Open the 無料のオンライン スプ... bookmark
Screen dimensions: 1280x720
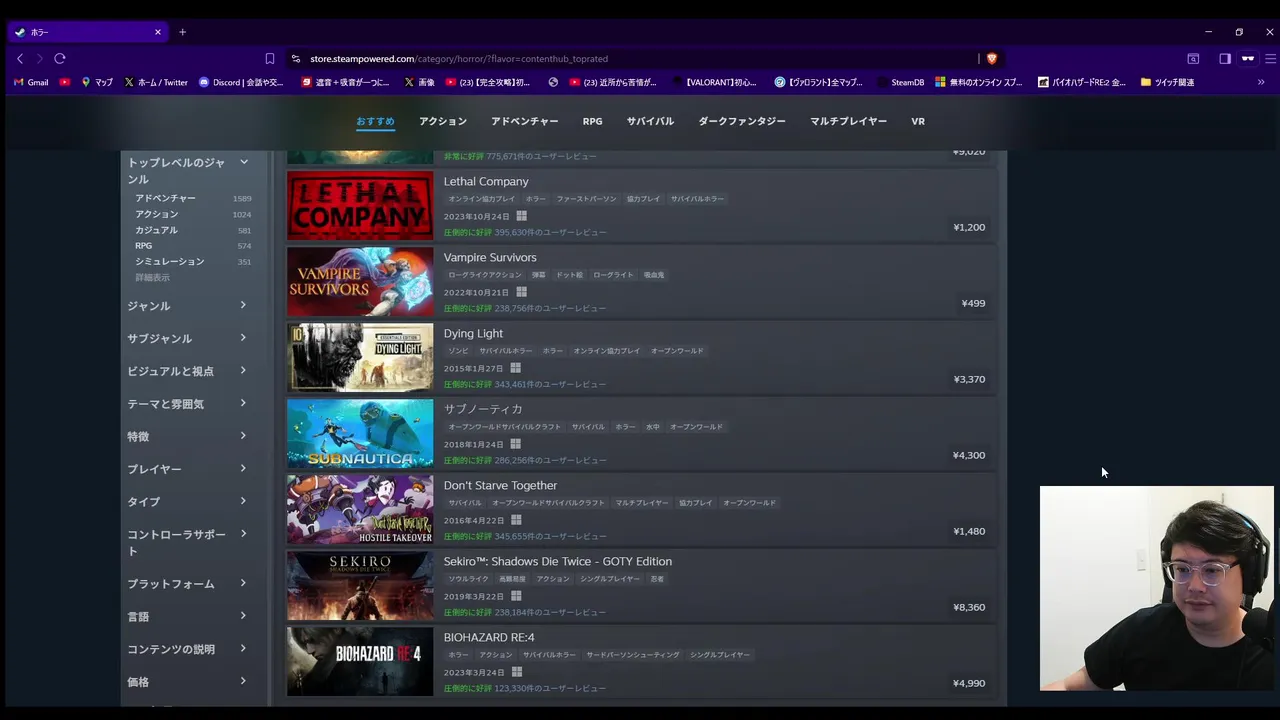click(979, 82)
